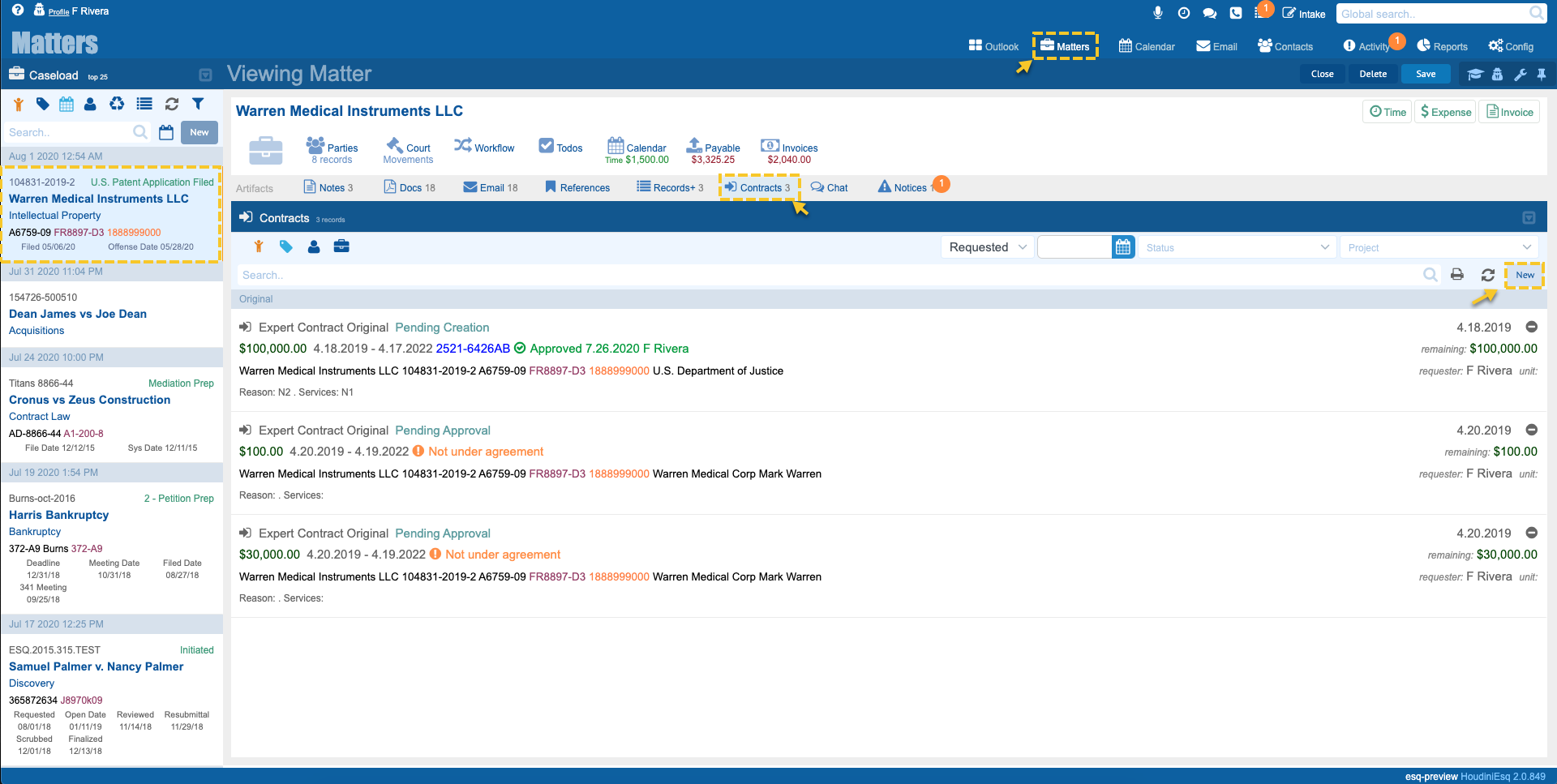Open the Project dropdown

click(x=1439, y=247)
